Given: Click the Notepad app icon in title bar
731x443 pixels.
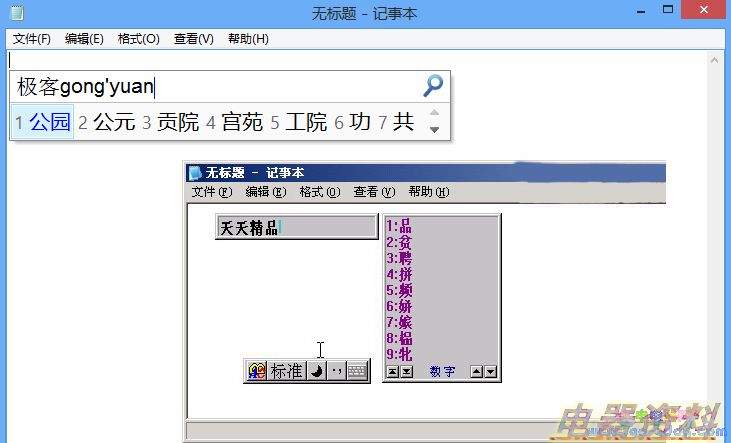Looking at the screenshot, I should 17,13.
